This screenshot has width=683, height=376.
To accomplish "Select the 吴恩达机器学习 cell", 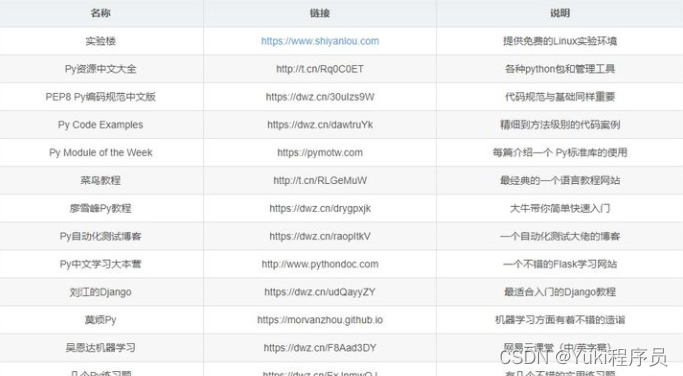I will coord(101,348).
